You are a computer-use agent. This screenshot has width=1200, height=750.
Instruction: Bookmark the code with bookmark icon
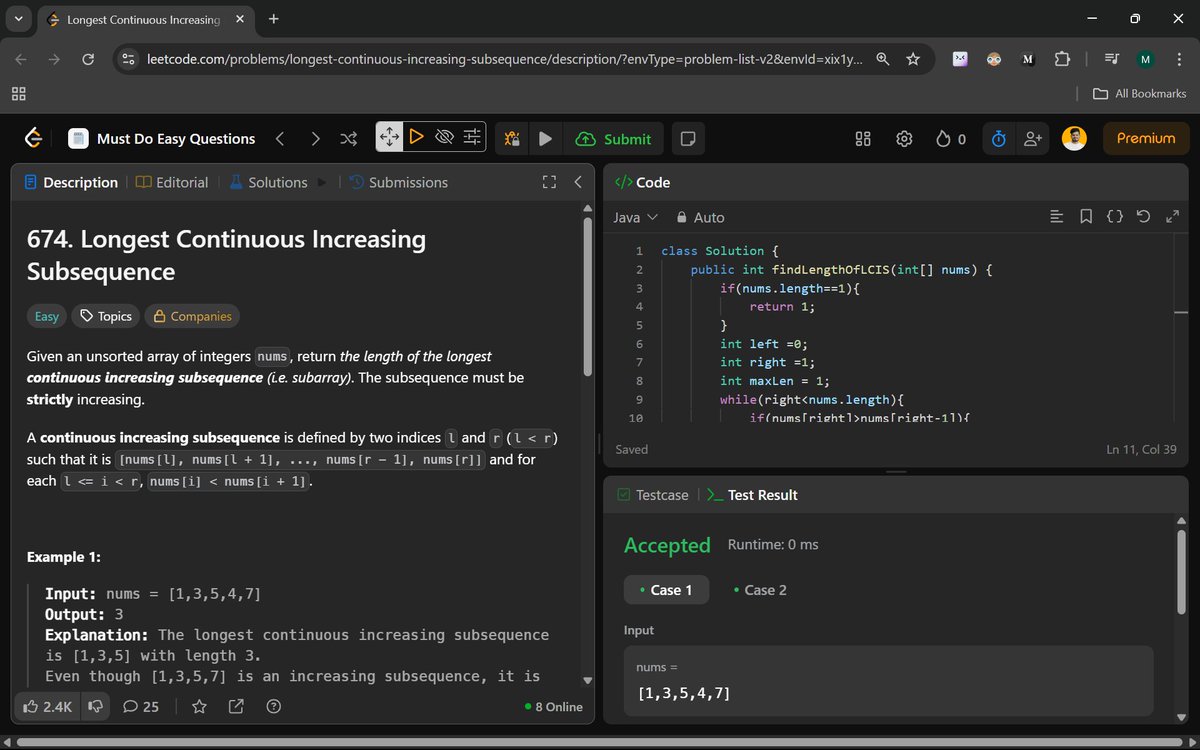click(1086, 217)
